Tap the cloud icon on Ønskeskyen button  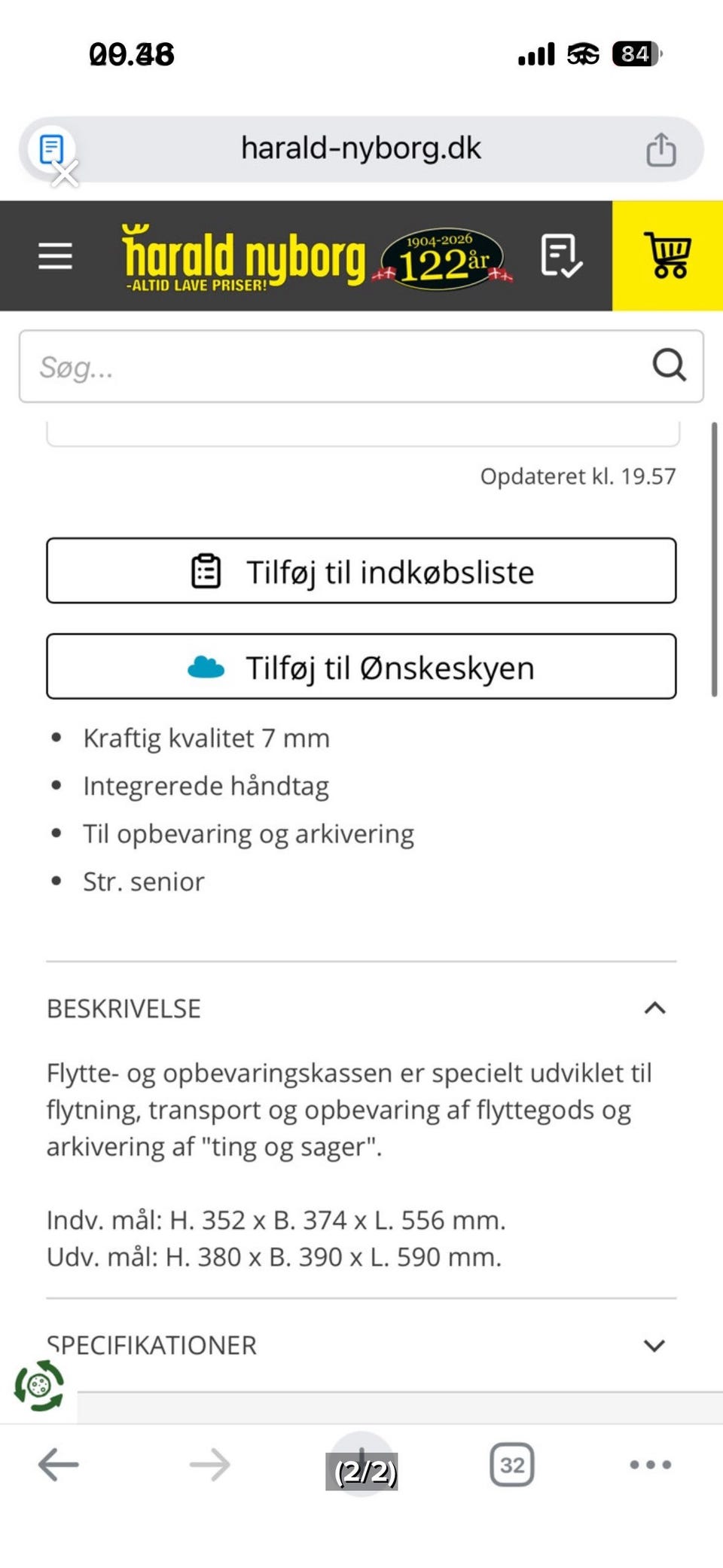point(206,666)
